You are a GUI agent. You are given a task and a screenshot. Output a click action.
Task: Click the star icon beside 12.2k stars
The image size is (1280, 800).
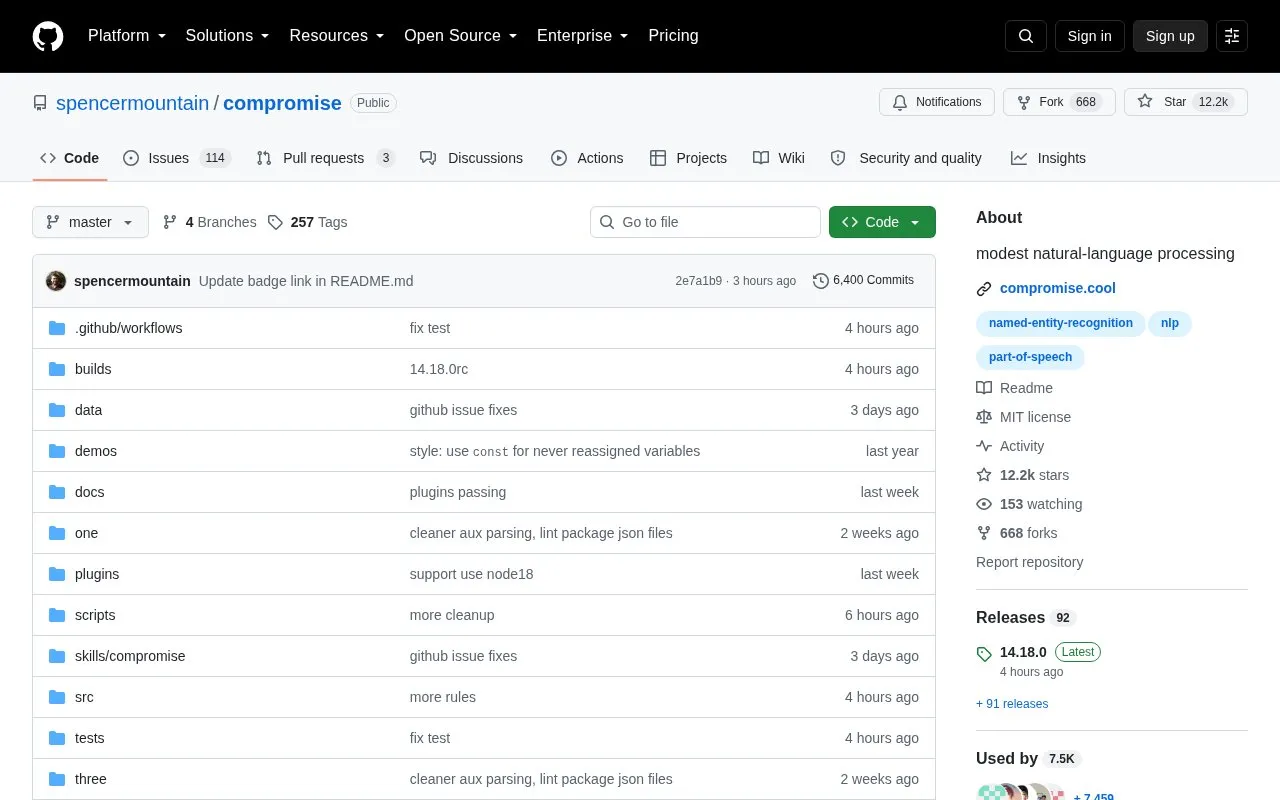click(x=984, y=475)
